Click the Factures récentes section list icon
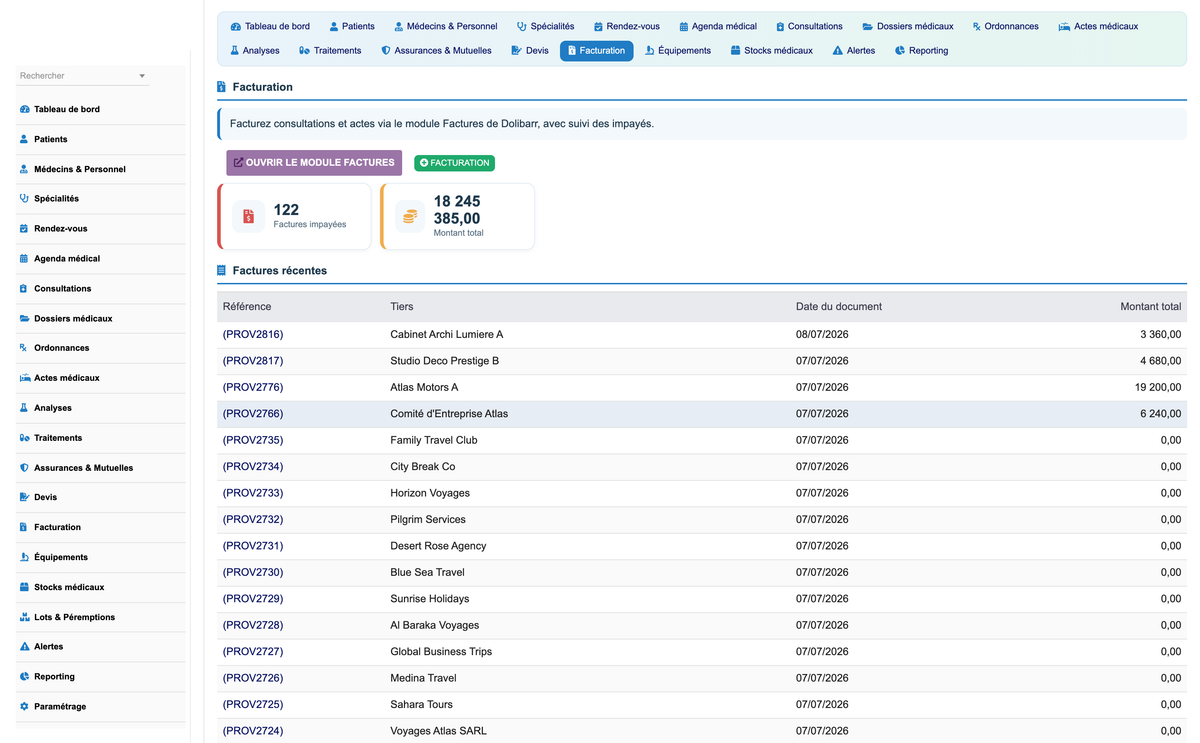The height and width of the screenshot is (743, 1200). click(222, 271)
